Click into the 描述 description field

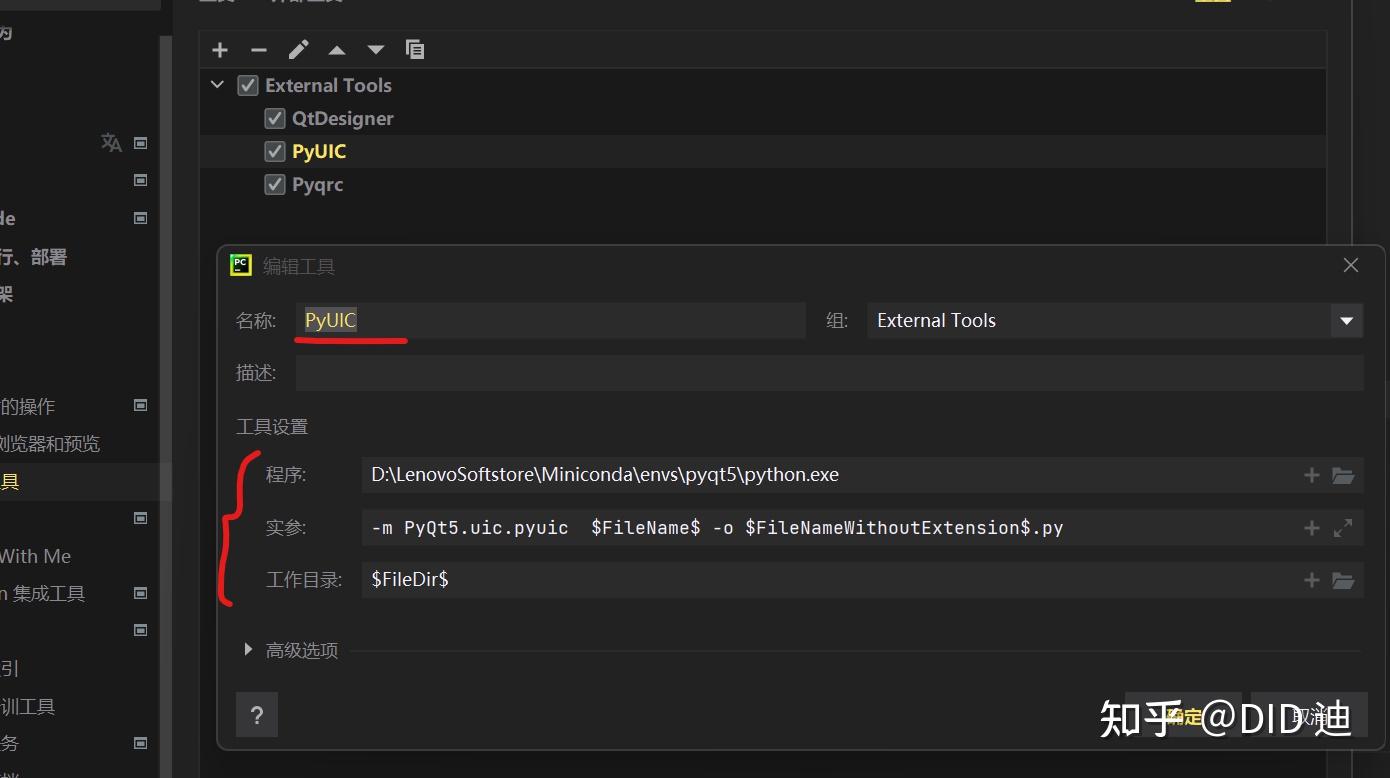pyautogui.click(x=828, y=373)
